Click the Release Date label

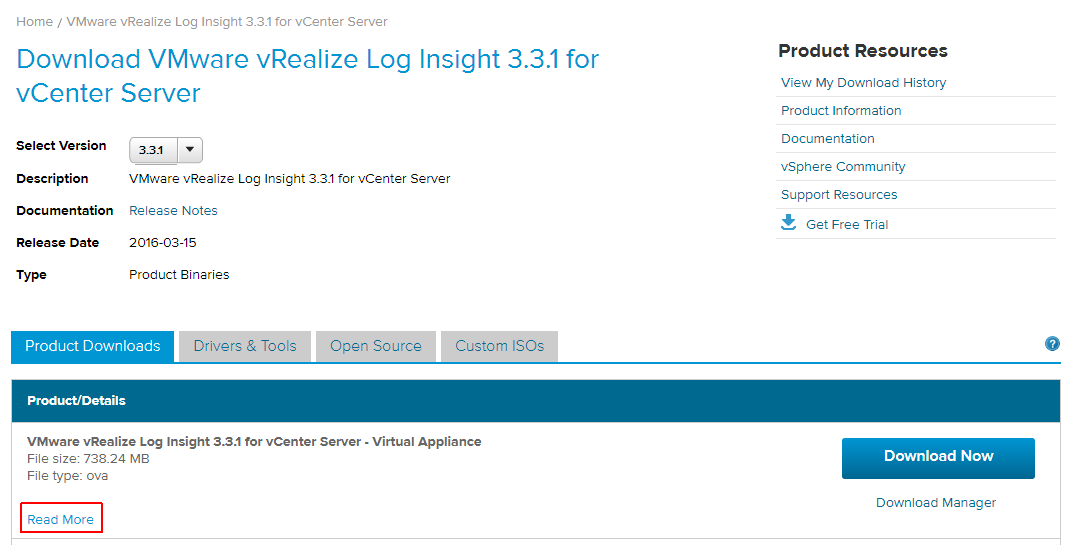[x=57, y=243]
